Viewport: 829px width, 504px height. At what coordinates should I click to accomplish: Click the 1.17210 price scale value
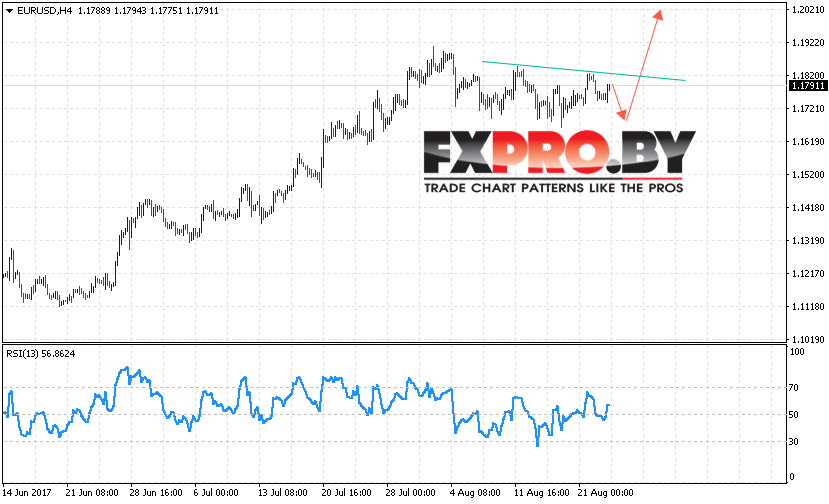(x=808, y=108)
